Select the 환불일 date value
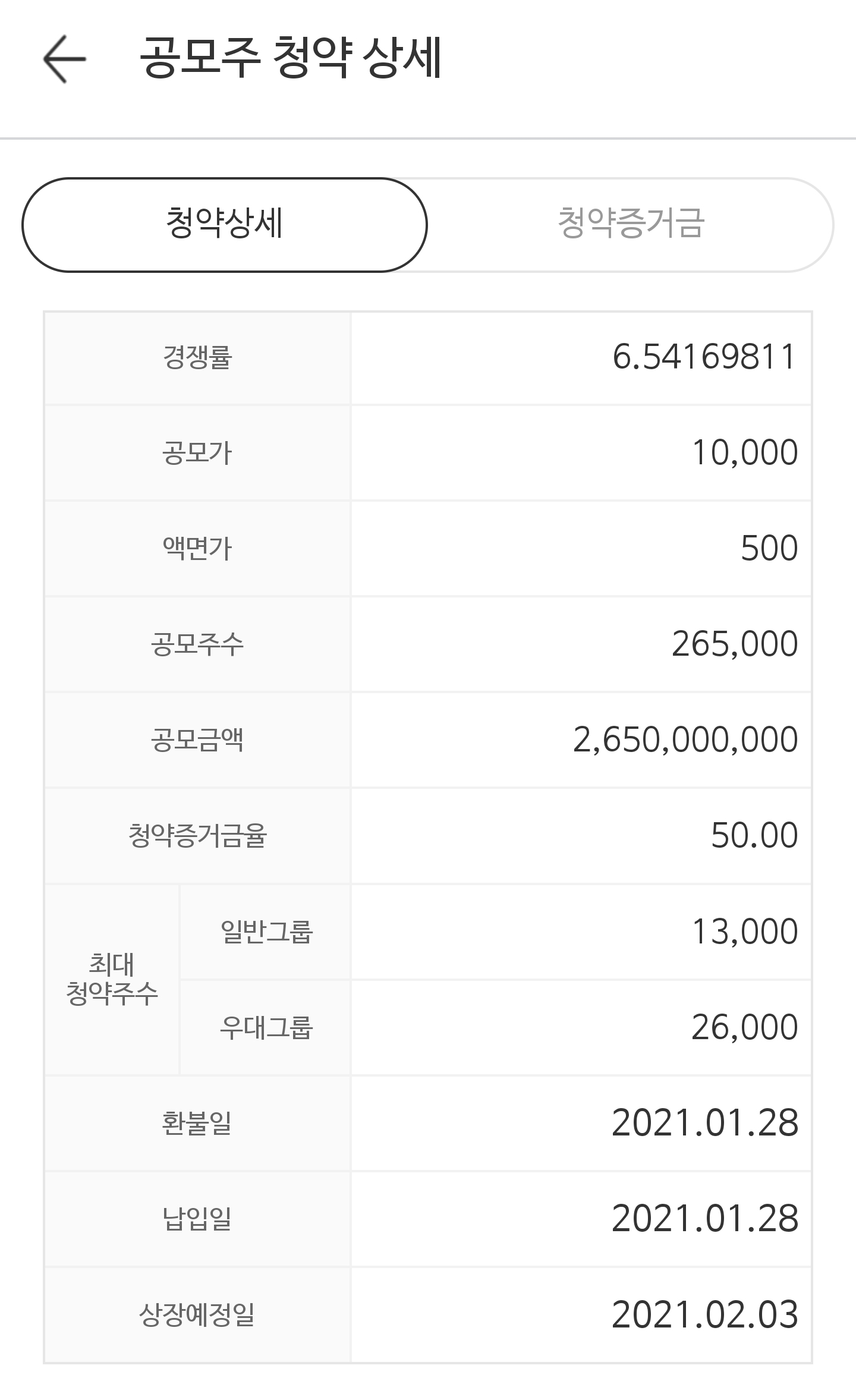856x1400 pixels. [x=704, y=1123]
